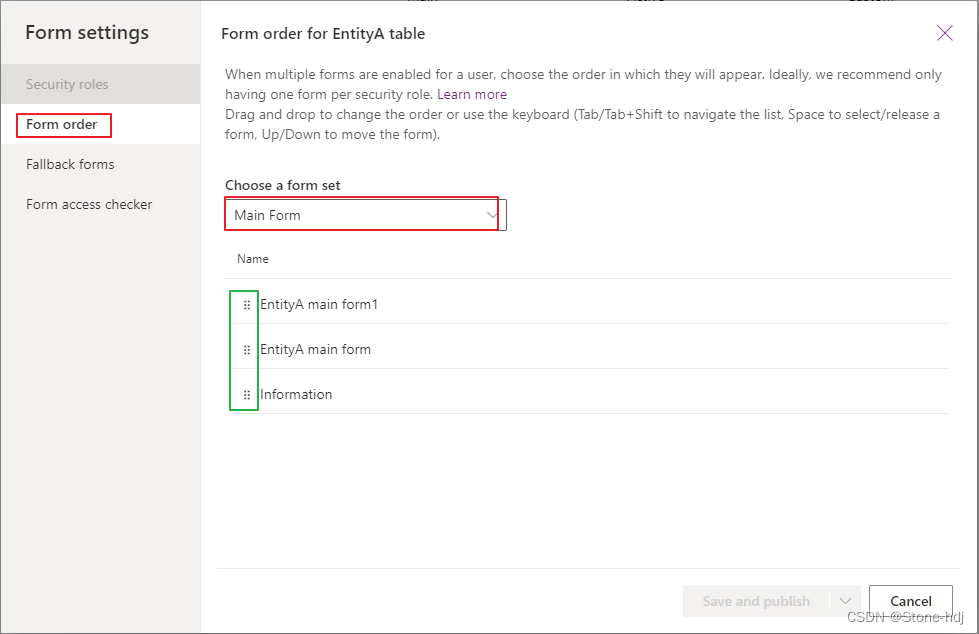979x634 pixels.
Task: Expand the Save and publish split-button arrow
Action: [846, 601]
